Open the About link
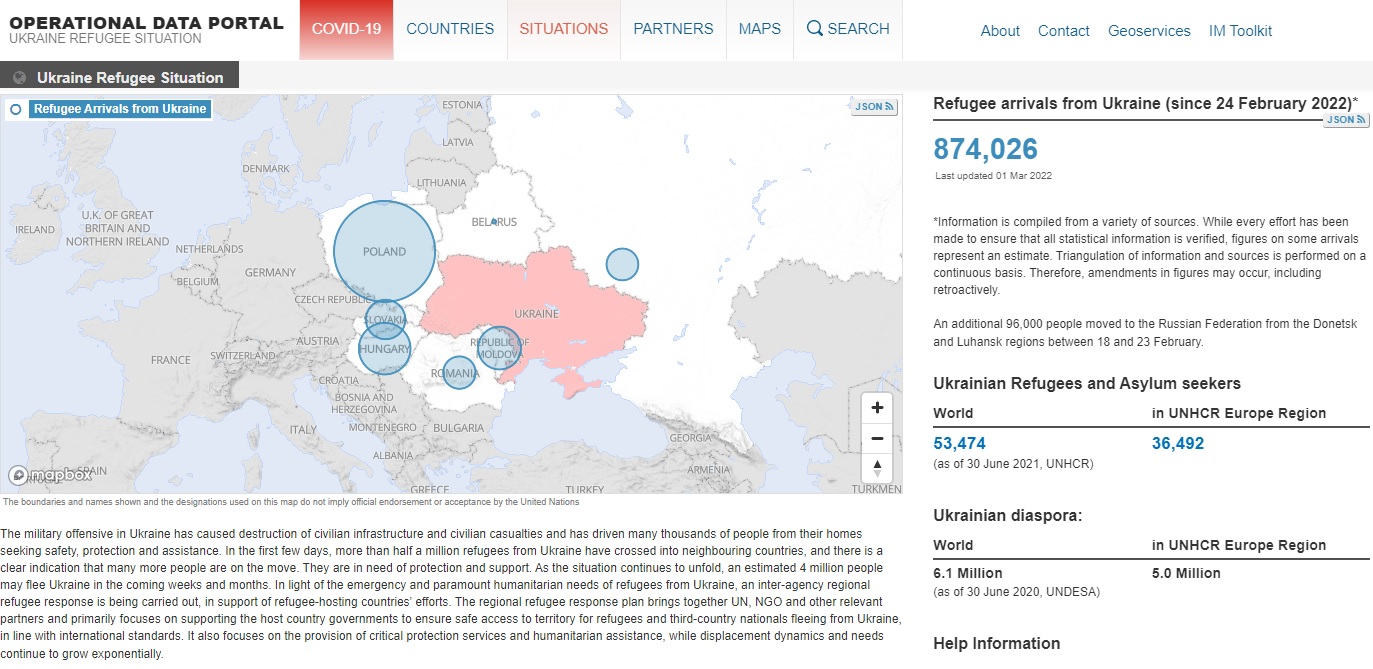The image size is (1373, 669). [1000, 31]
